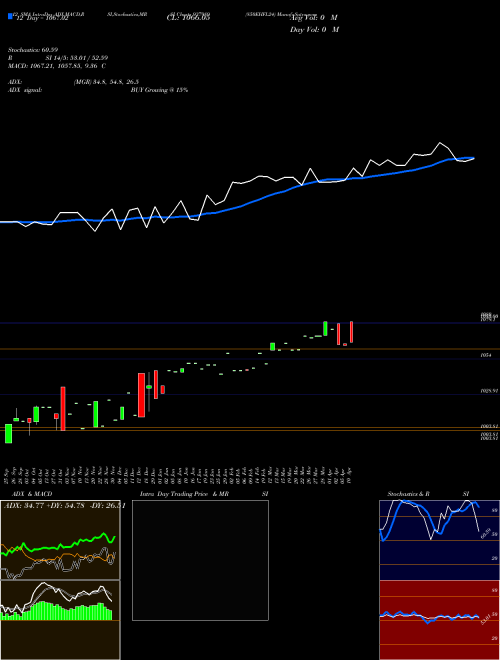Select the "MACD: 1067.21" values line
Viewport: 500px width, 660px height.
pyautogui.click(x=57, y=66)
